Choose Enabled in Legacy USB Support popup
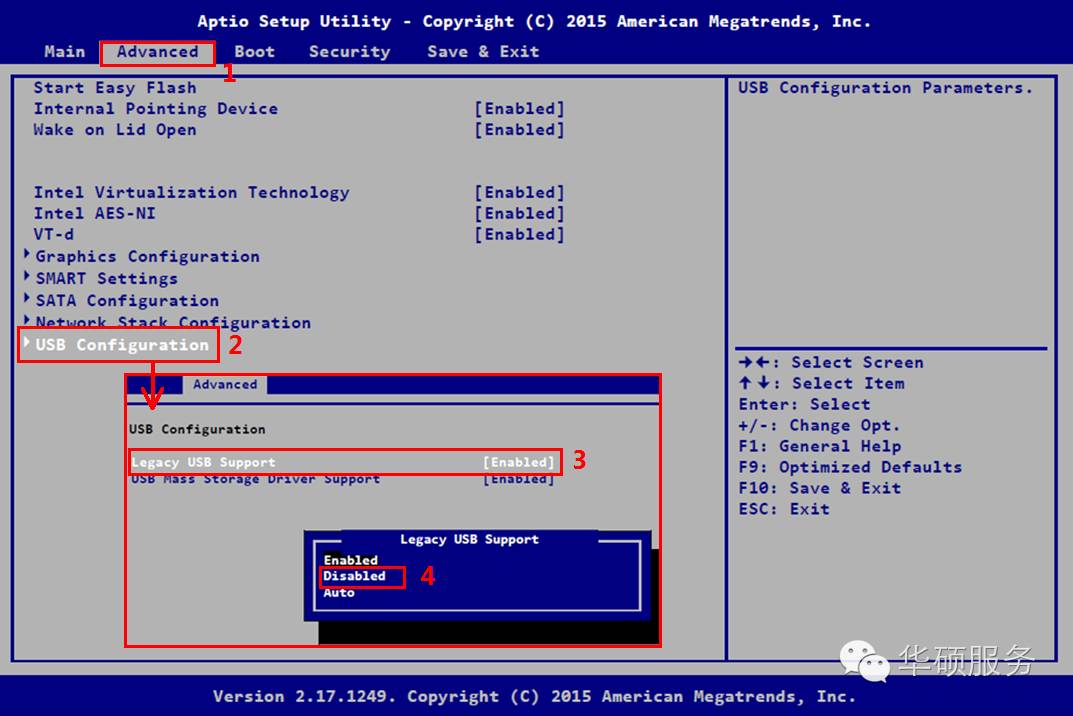 (350, 560)
